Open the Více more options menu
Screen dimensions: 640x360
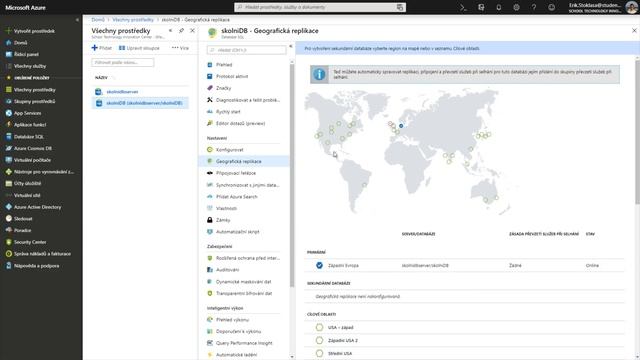(180, 48)
